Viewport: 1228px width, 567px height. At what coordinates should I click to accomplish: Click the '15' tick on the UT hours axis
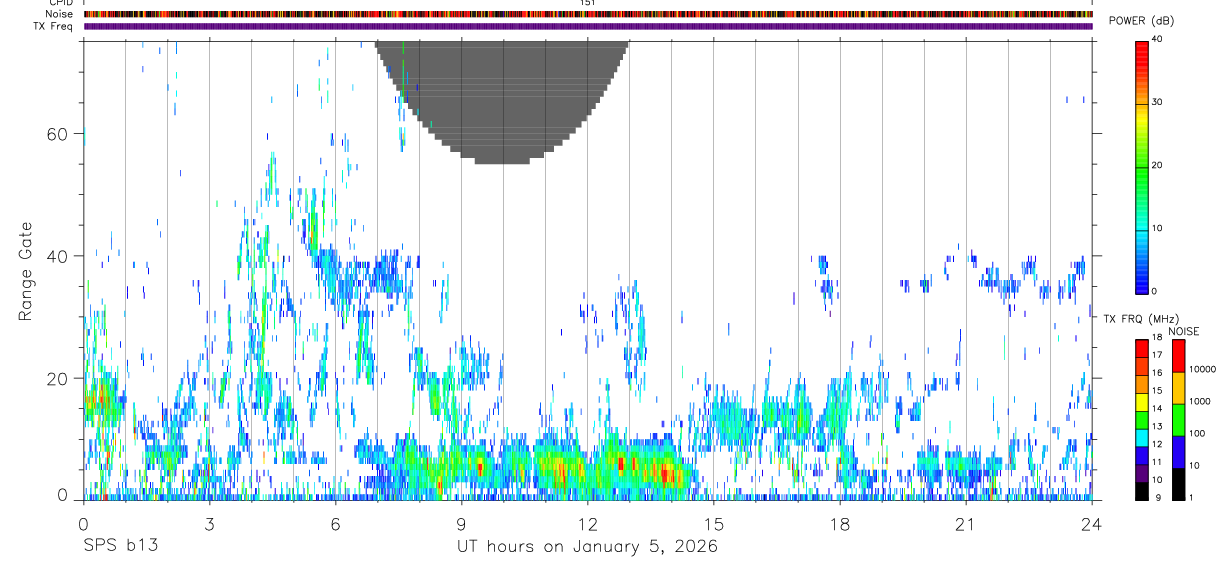pos(714,523)
